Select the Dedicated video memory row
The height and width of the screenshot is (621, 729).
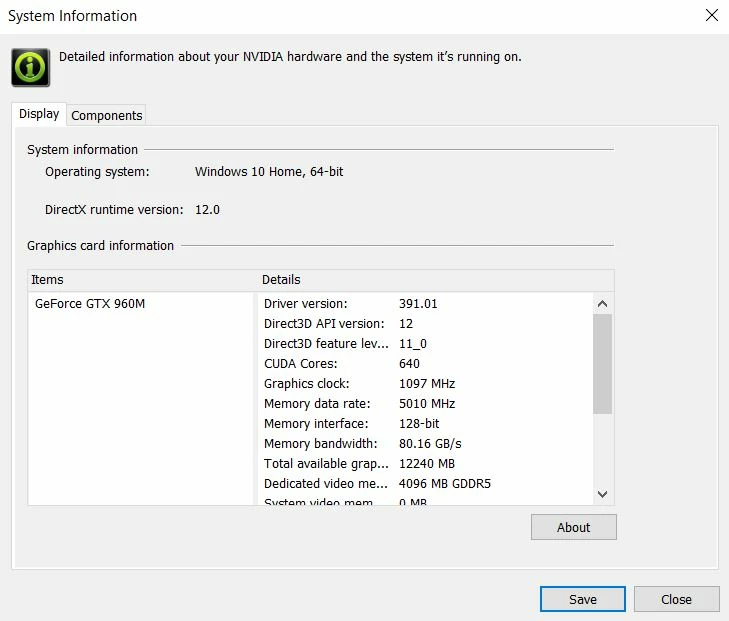pos(425,483)
